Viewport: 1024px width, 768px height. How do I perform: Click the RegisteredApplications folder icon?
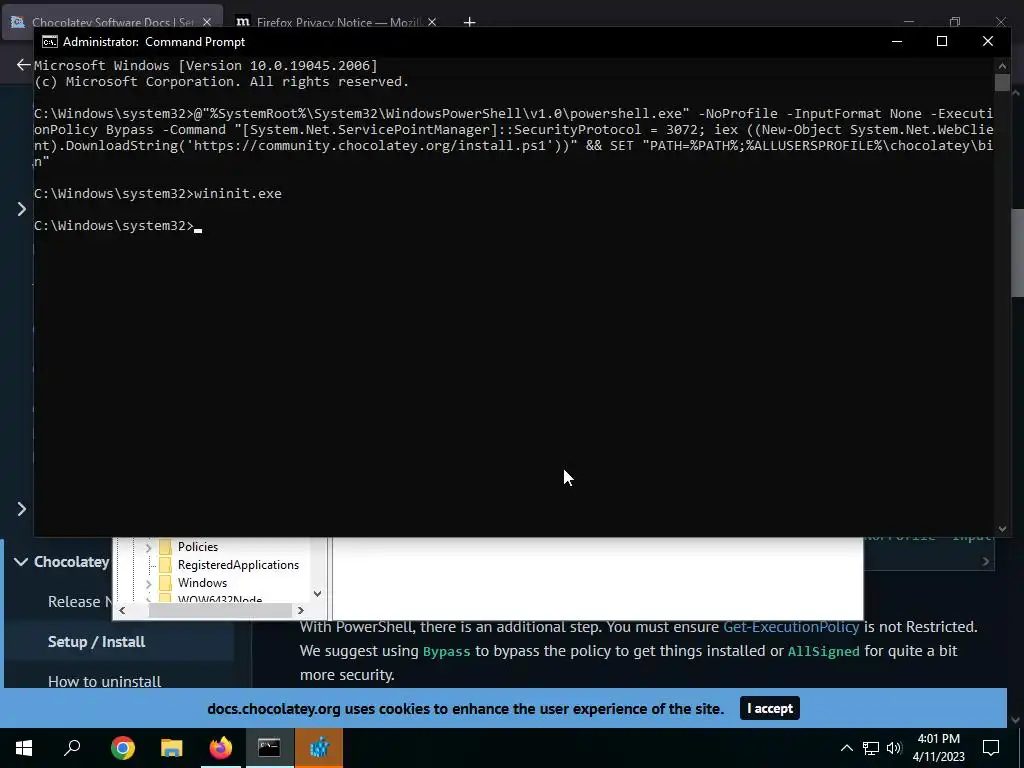165,565
